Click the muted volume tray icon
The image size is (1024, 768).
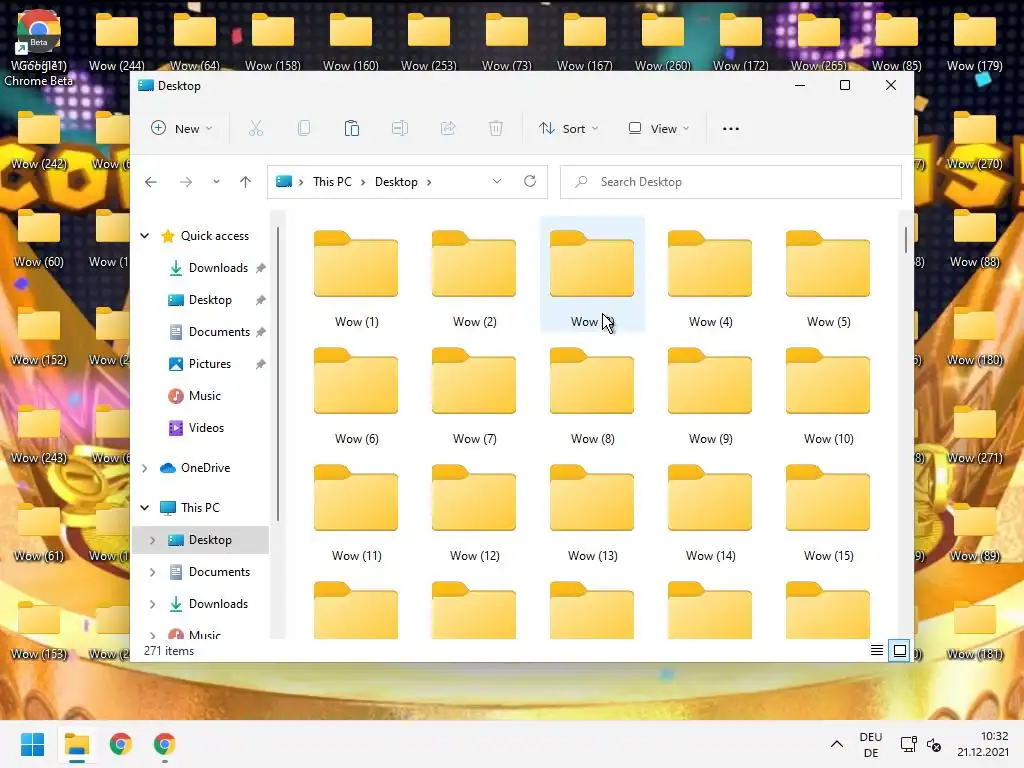(934, 744)
